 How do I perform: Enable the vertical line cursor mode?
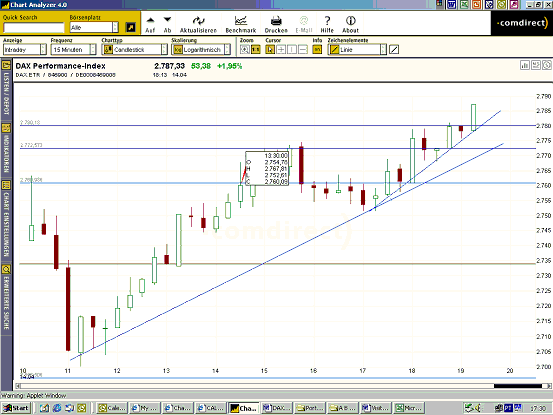pyautogui.click(x=292, y=50)
